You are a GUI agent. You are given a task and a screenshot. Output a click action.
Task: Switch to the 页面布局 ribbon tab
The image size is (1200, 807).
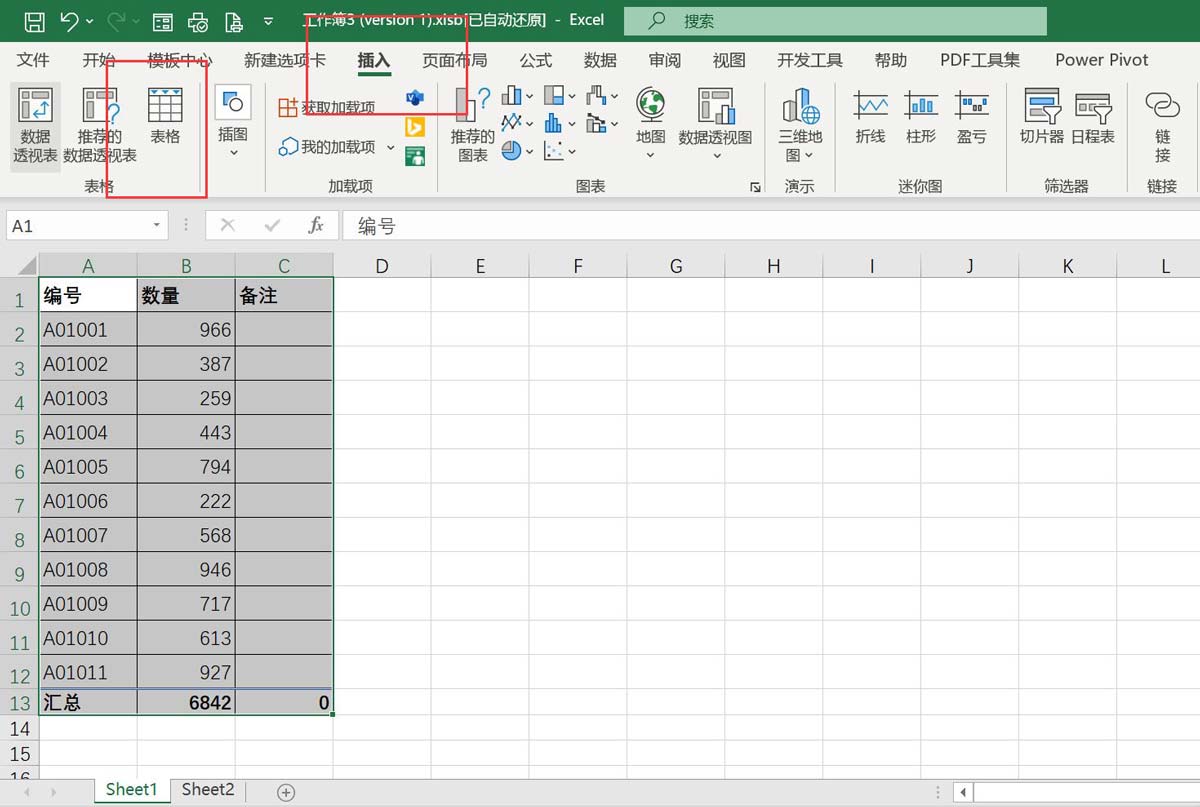(446, 60)
